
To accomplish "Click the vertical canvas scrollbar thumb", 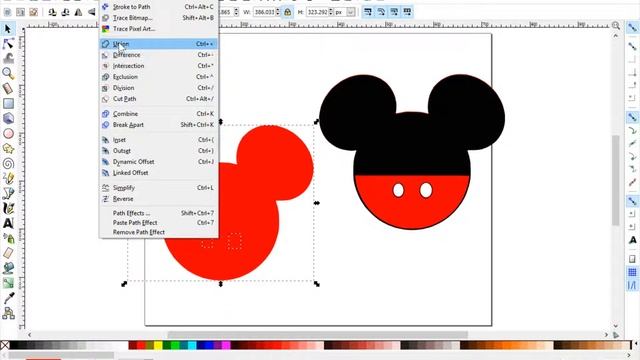I will coord(616,180).
